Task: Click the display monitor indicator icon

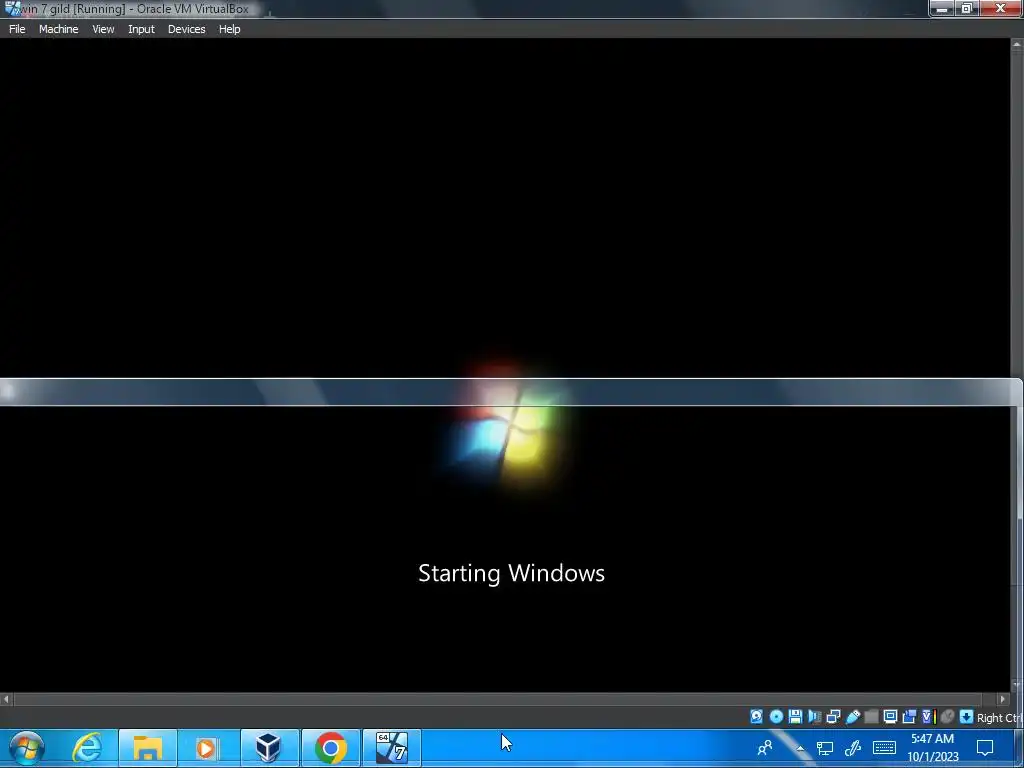Action: 890,716
